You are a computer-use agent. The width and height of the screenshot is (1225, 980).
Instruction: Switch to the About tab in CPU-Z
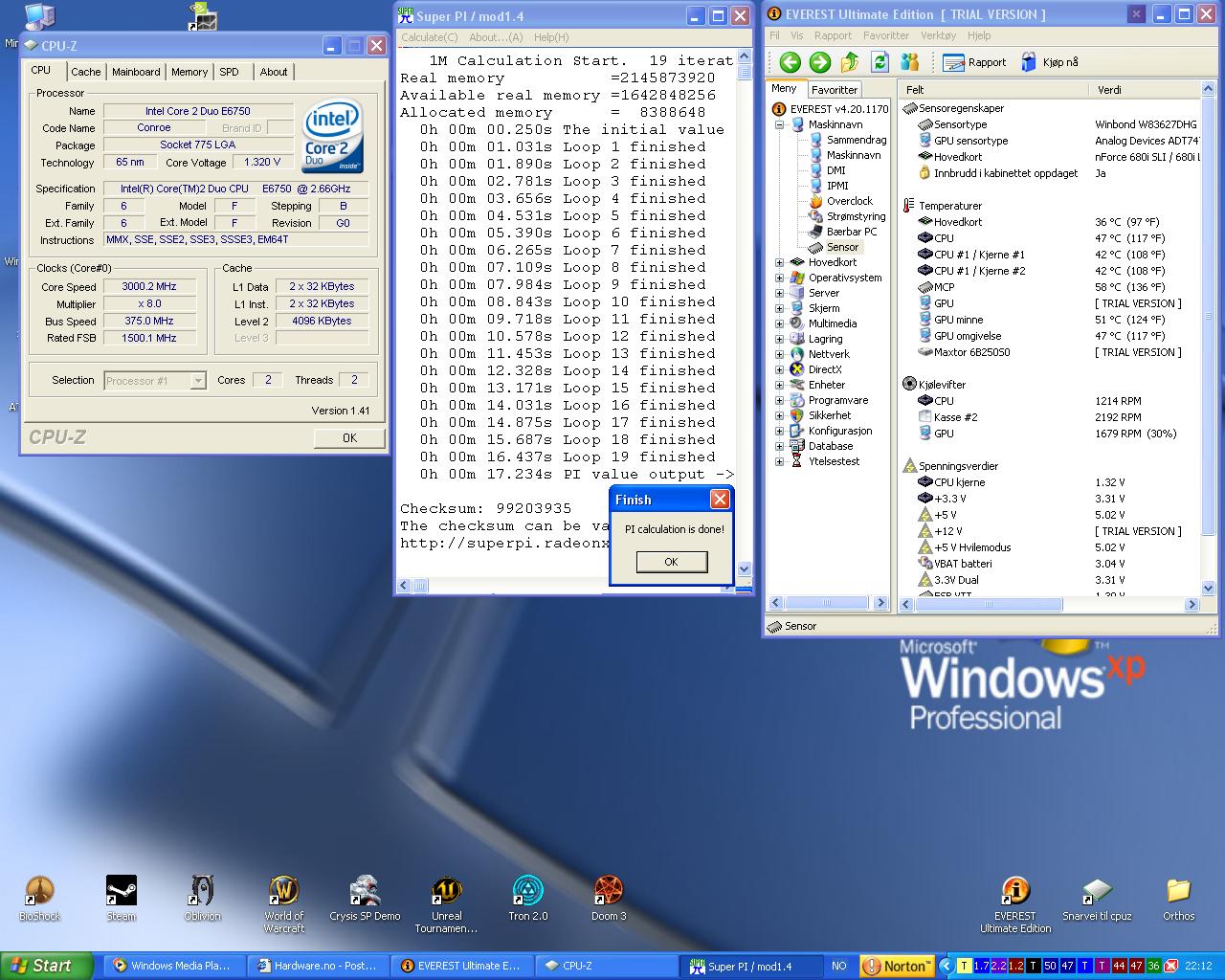point(274,72)
